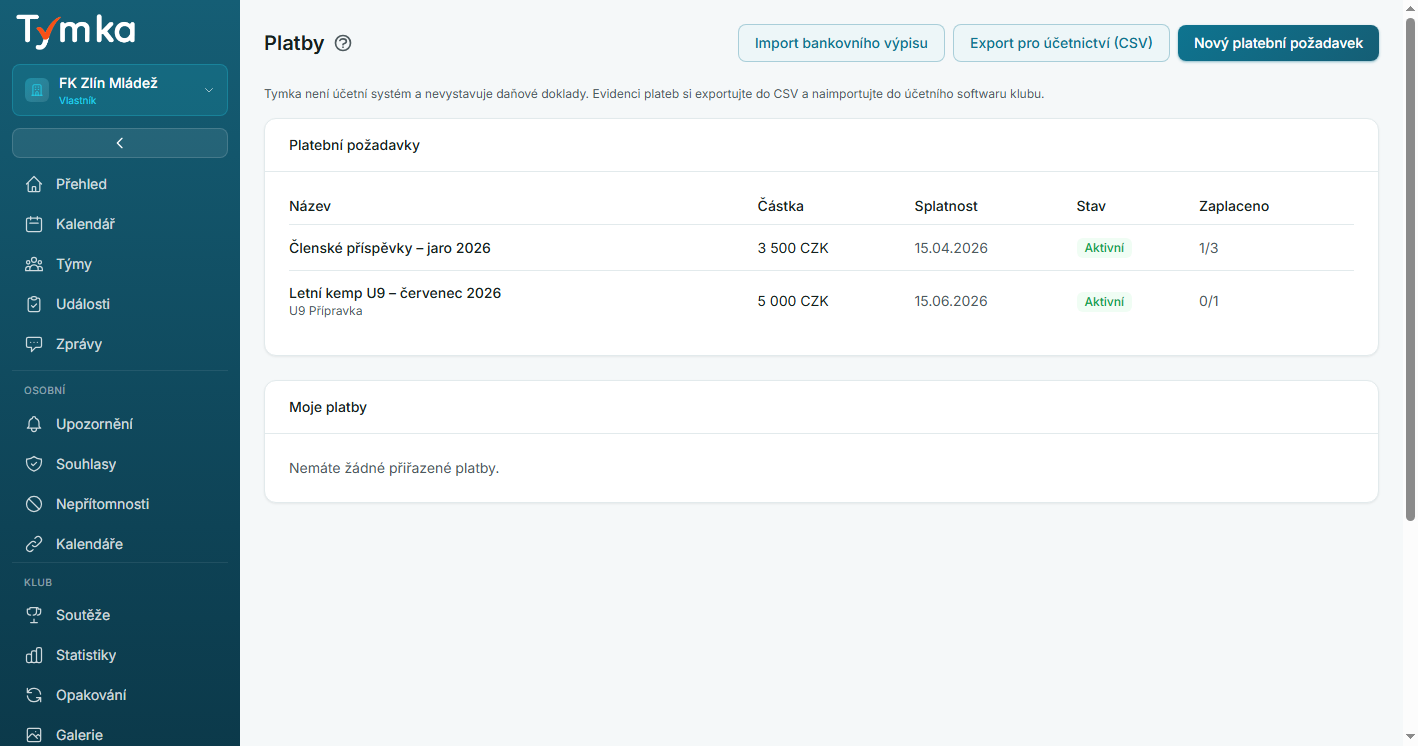Viewport: 1418px width, 746px height.
Task: Open the Statistiky section
Action: pyautogui.click(x=120, y=655)
